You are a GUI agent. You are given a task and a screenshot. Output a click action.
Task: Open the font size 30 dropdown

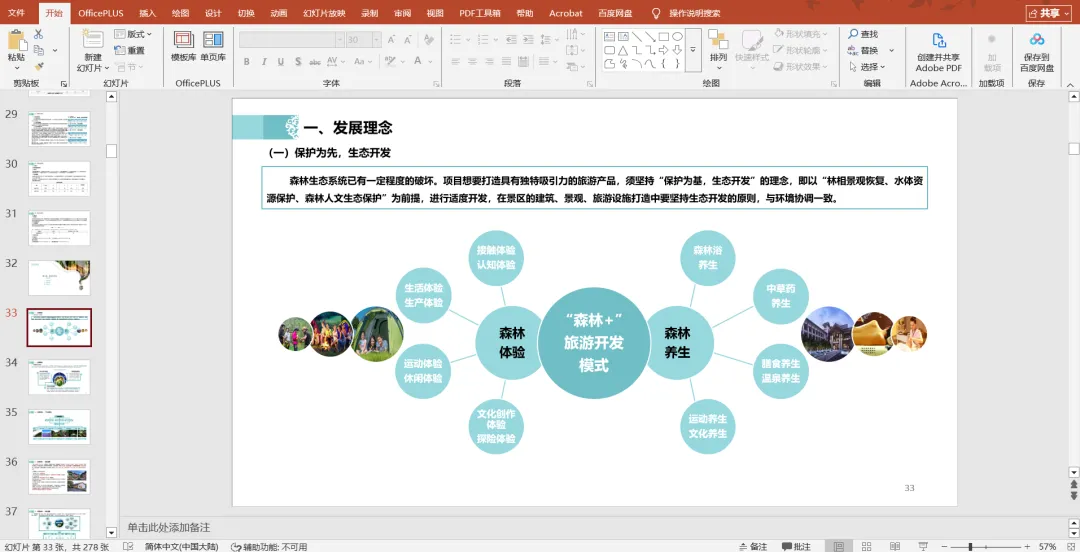376,40
